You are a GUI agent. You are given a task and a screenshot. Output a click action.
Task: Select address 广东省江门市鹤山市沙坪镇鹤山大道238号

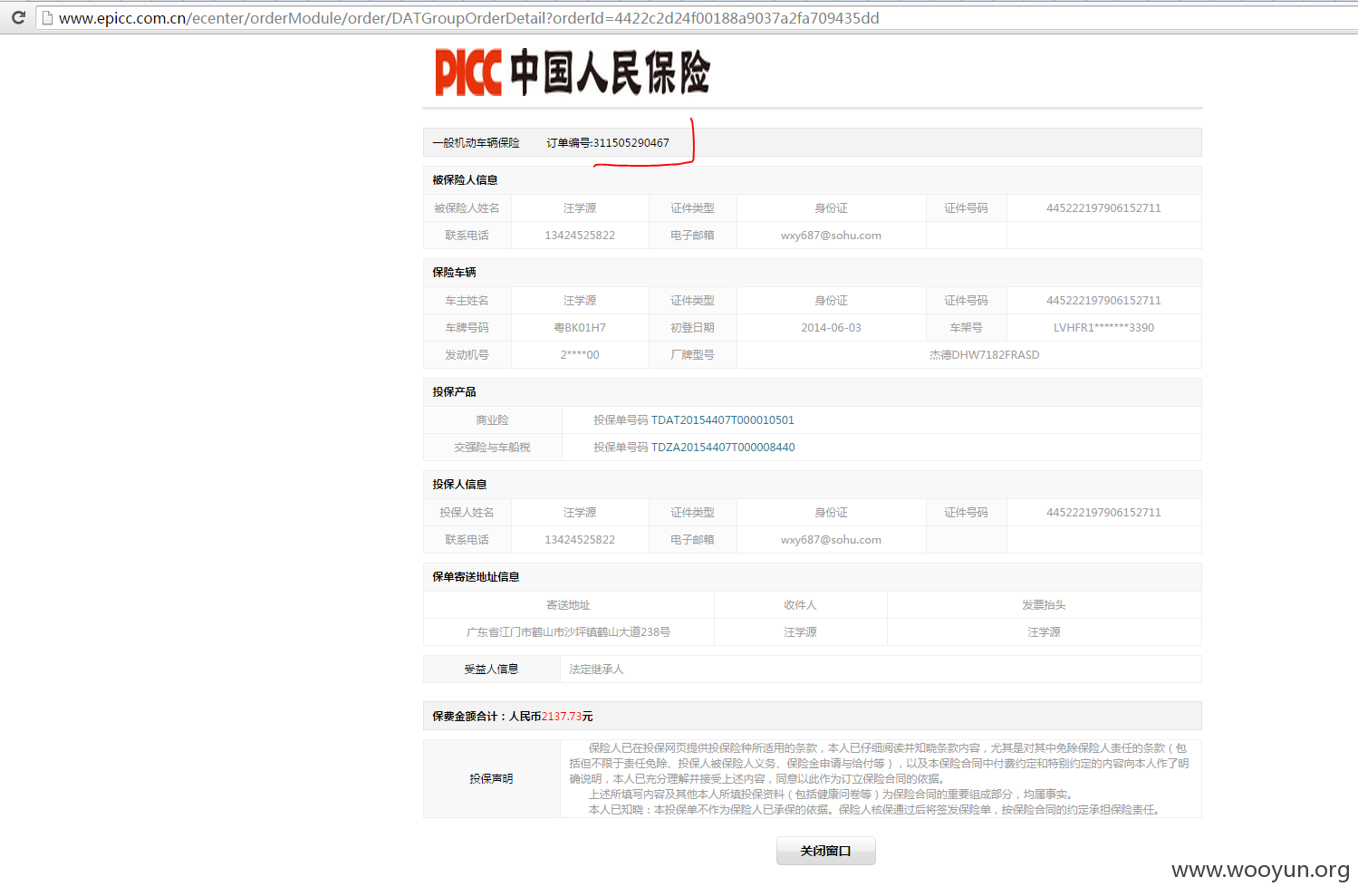[x=568, y=632]
